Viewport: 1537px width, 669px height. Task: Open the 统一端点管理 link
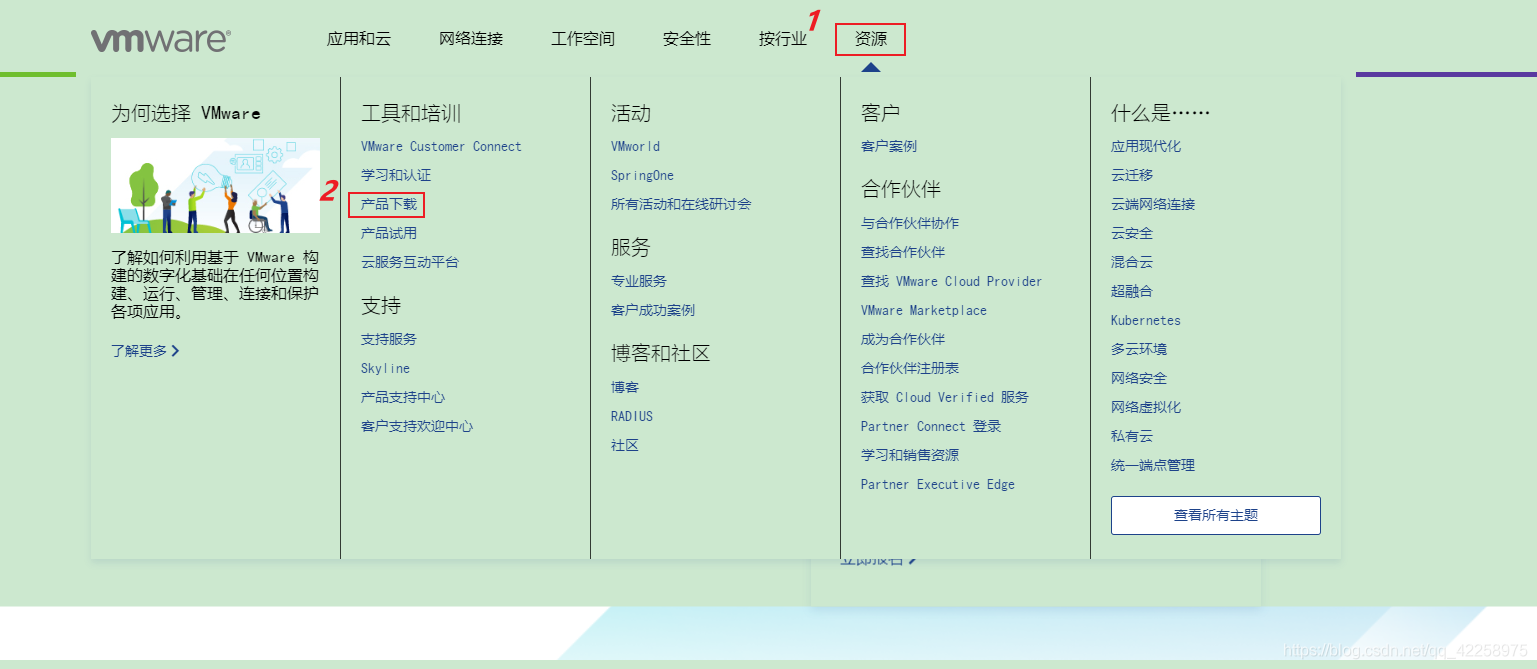click(x=1153, y=465)
